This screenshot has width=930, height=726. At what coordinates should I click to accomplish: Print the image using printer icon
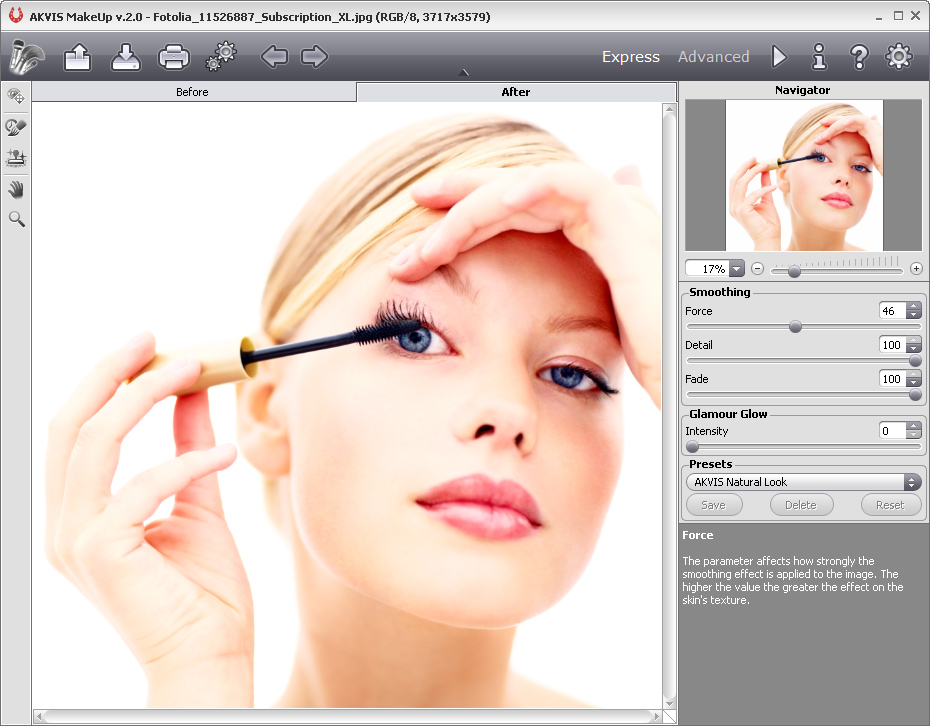tap(173, 57)
